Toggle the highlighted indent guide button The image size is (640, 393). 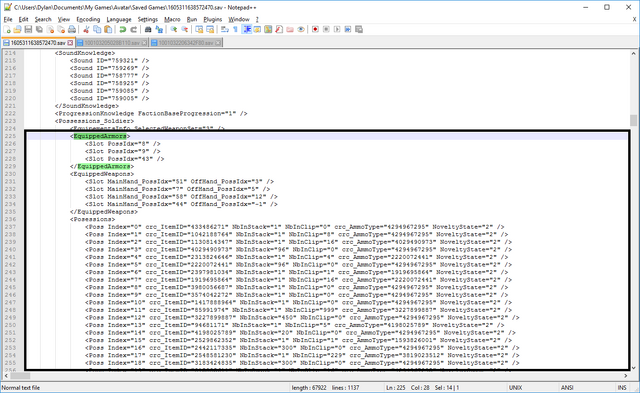[x=247, y=29]
